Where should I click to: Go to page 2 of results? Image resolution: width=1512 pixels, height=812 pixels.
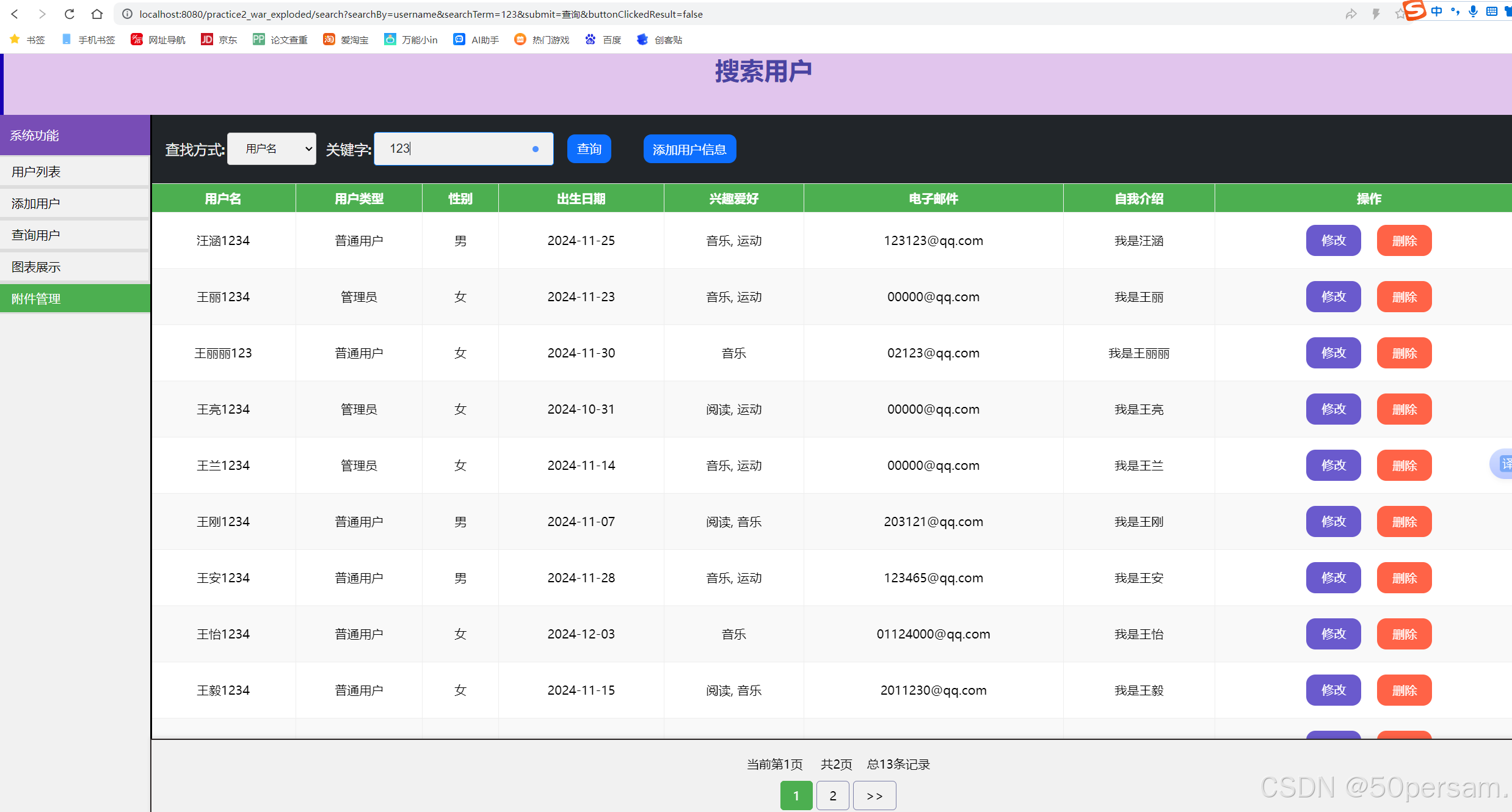(x=832, y=796)
